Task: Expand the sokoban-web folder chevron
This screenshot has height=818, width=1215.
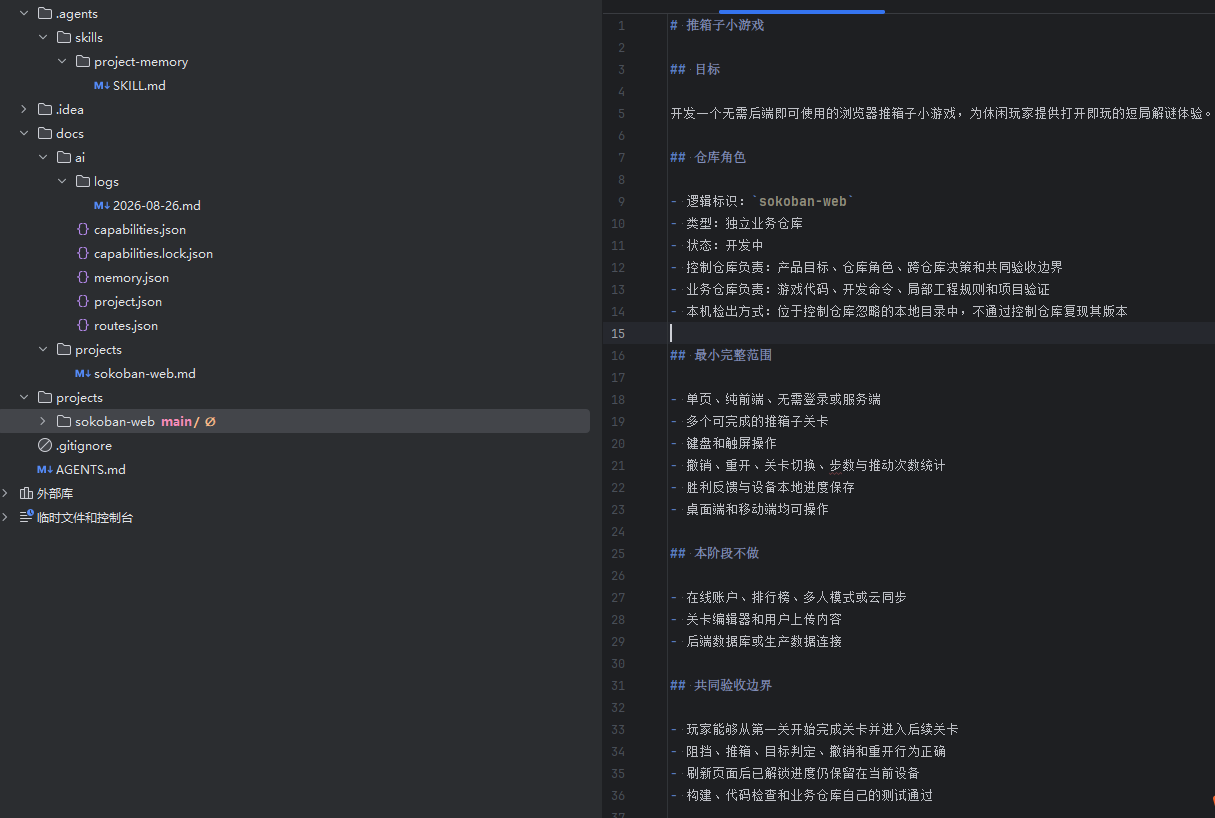Action: (43, 421)
